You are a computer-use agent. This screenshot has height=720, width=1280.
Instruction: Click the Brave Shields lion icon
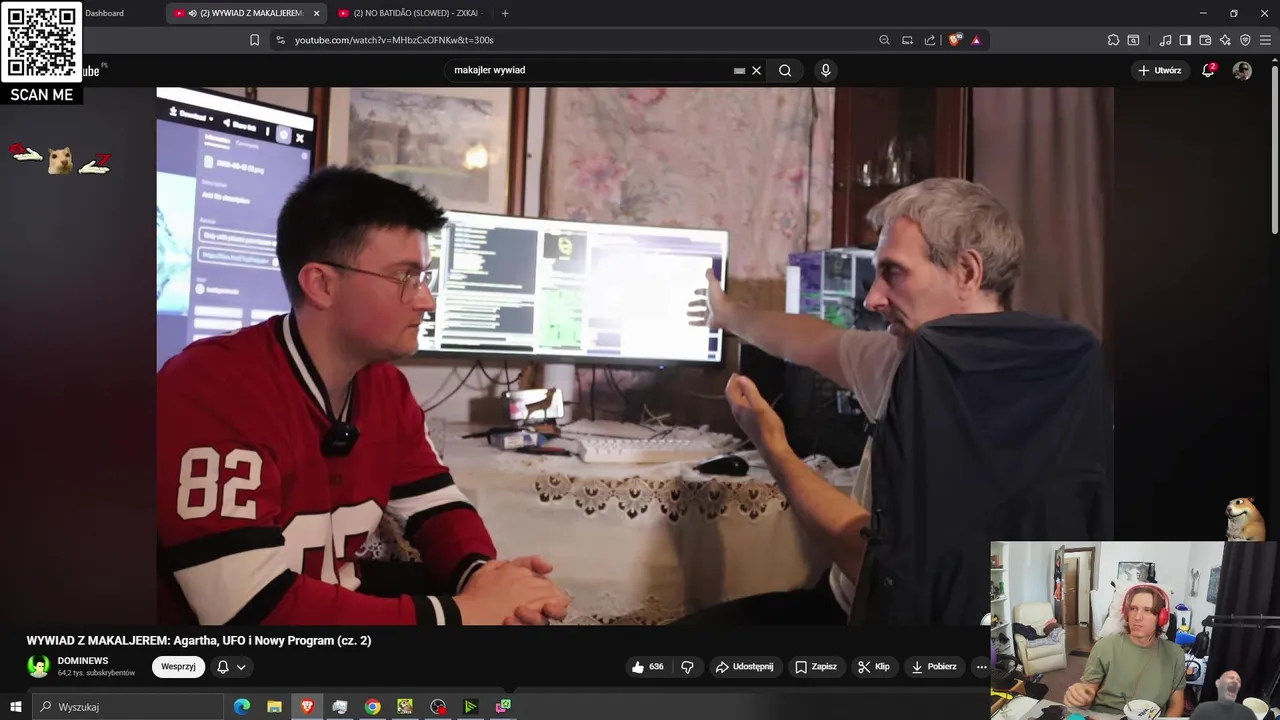click(955, 40)
